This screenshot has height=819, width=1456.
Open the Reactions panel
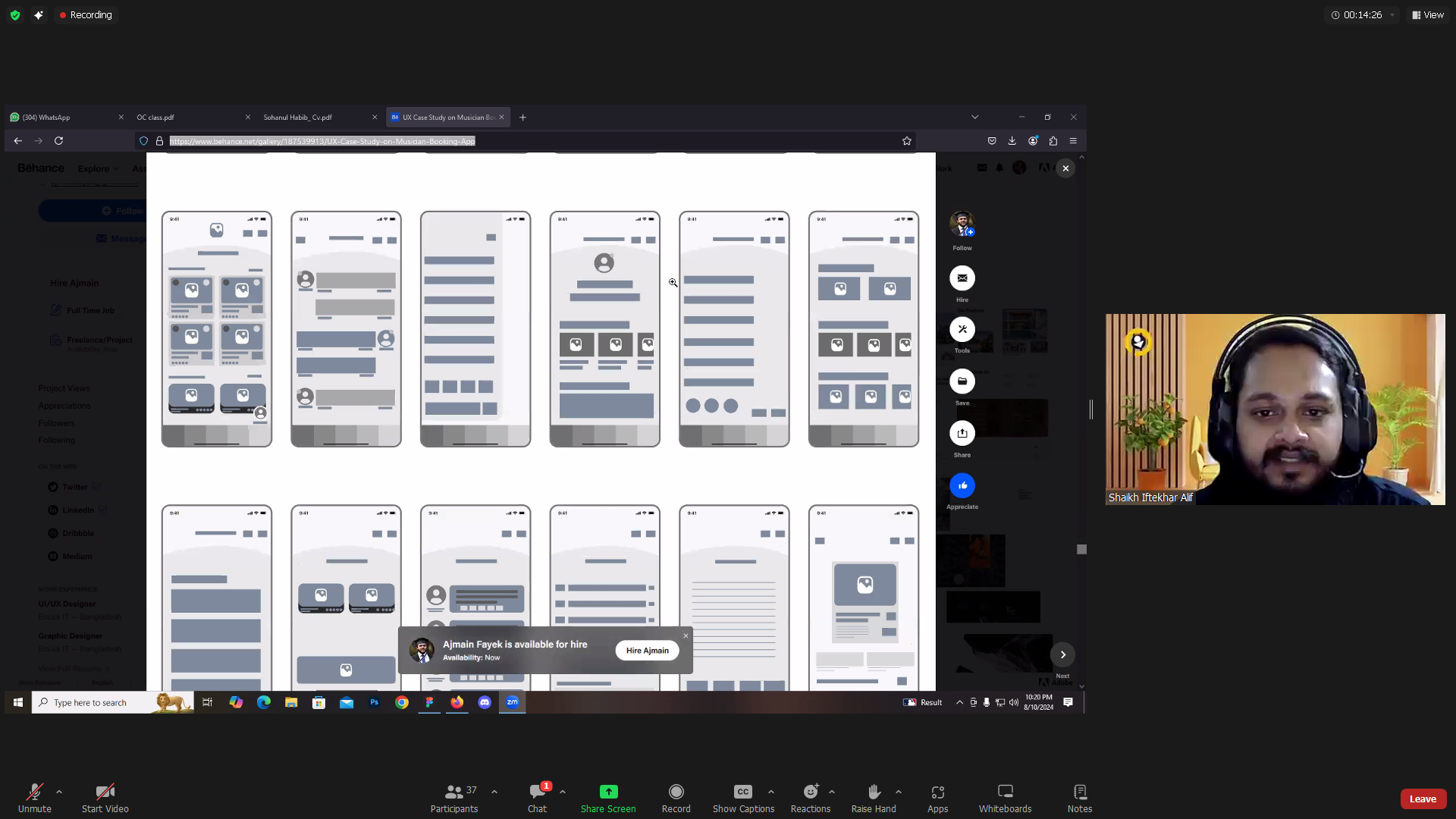(810, 792)
